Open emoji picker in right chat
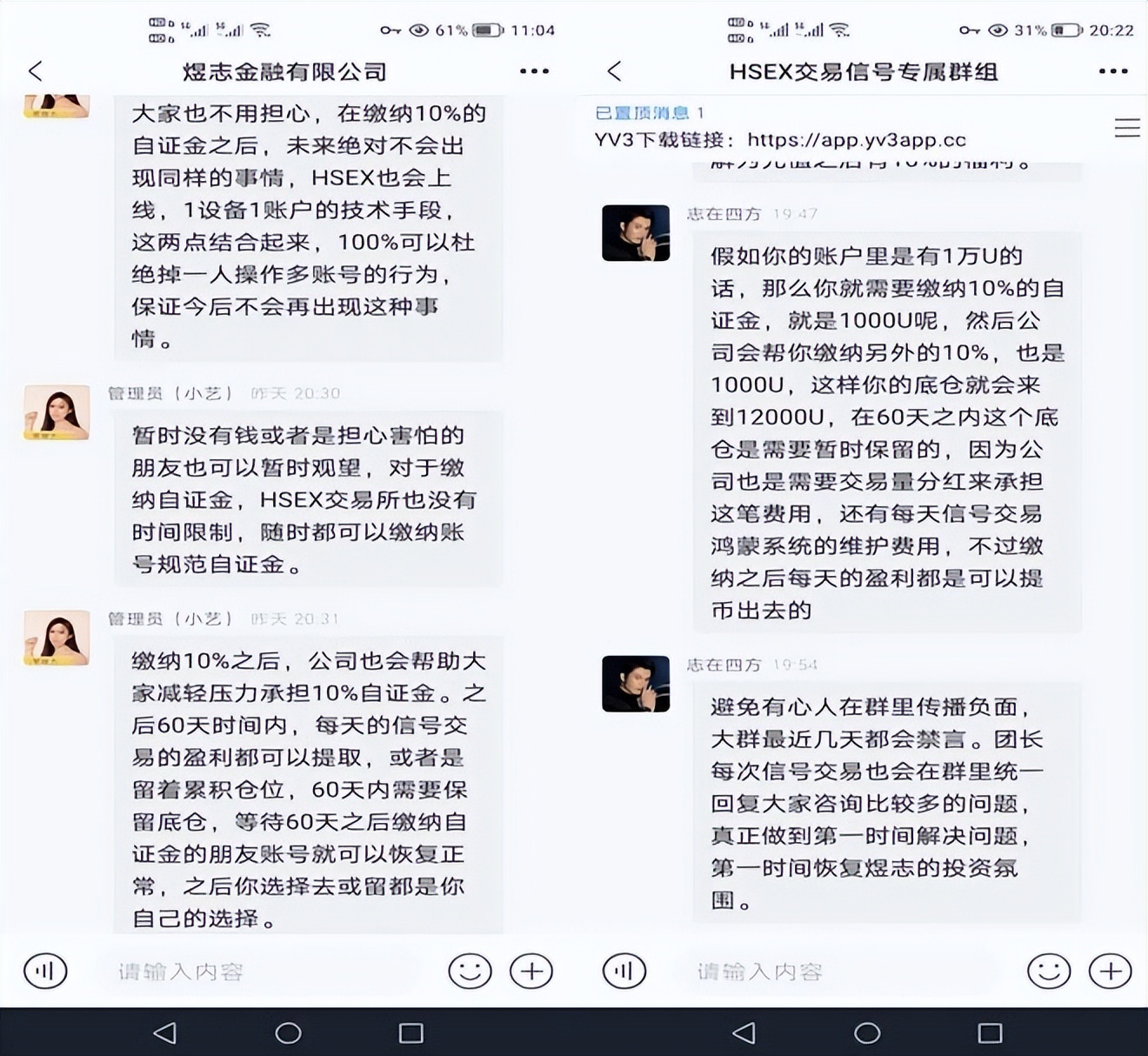Viewport: 1148px width, 1056px height. tap(1049, 971)
